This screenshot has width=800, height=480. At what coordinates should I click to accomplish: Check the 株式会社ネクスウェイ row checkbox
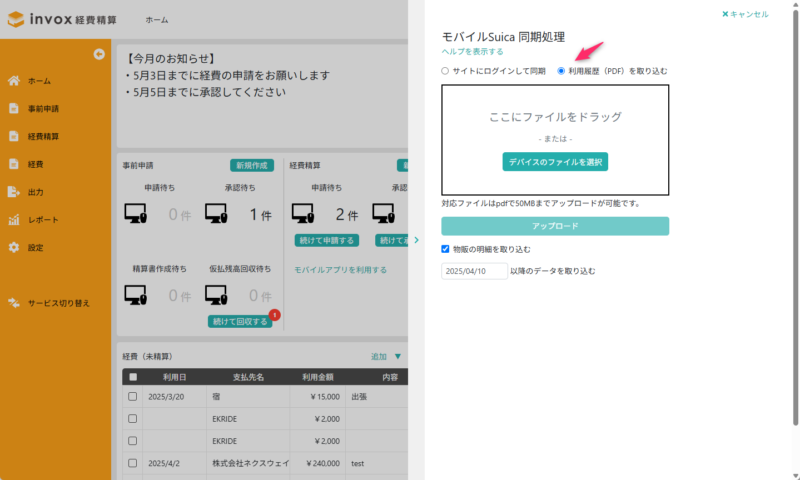(133, 463)
